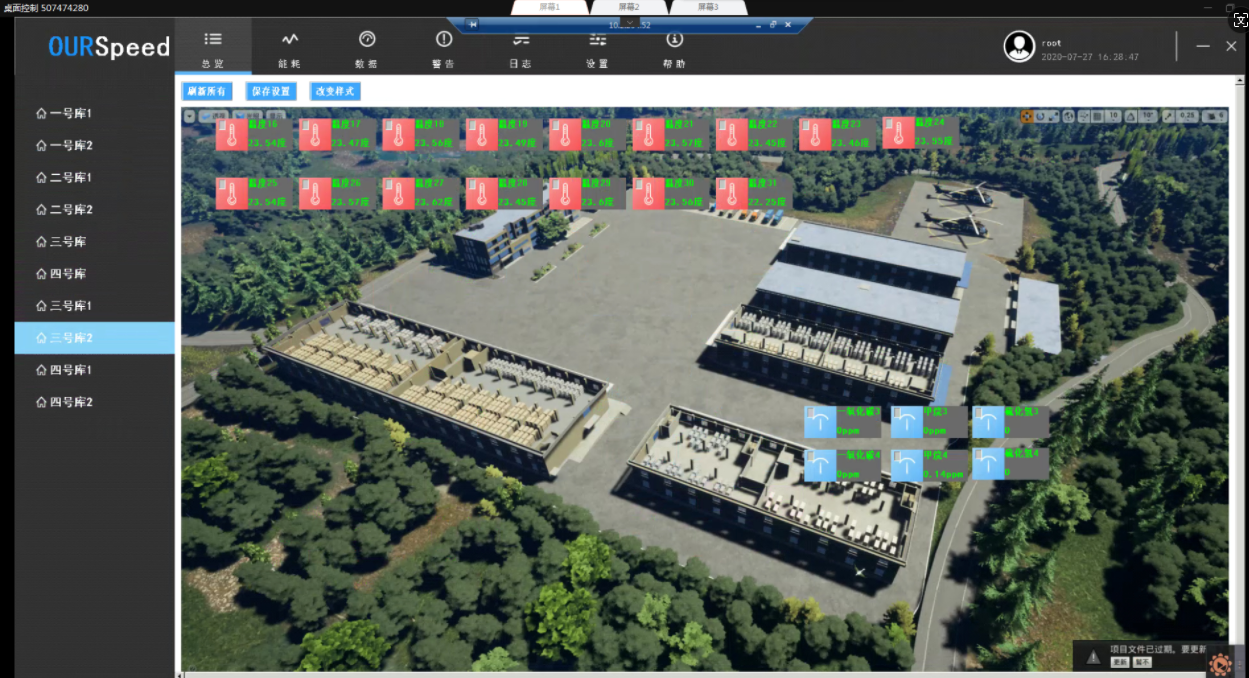Open the 警告 alerts icon
The height and width of the screenshot is (678, 1249).
[x=444, y=40]
